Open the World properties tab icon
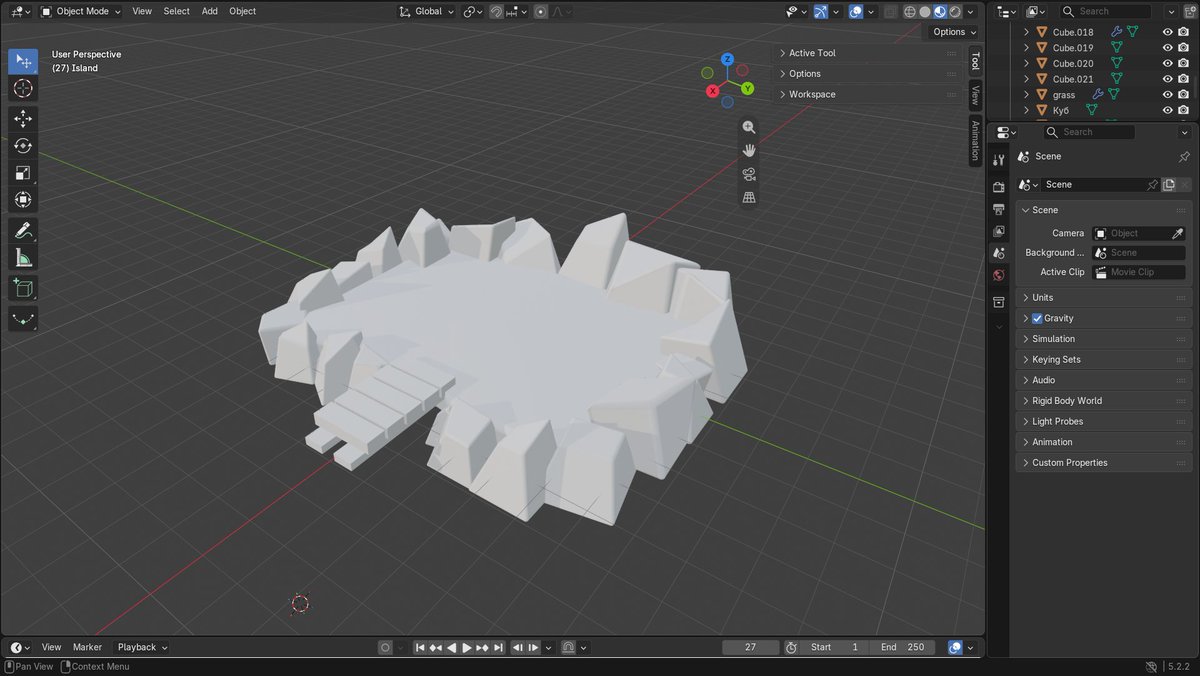The height and width of the screenshot is (676, 1200). 998,276
